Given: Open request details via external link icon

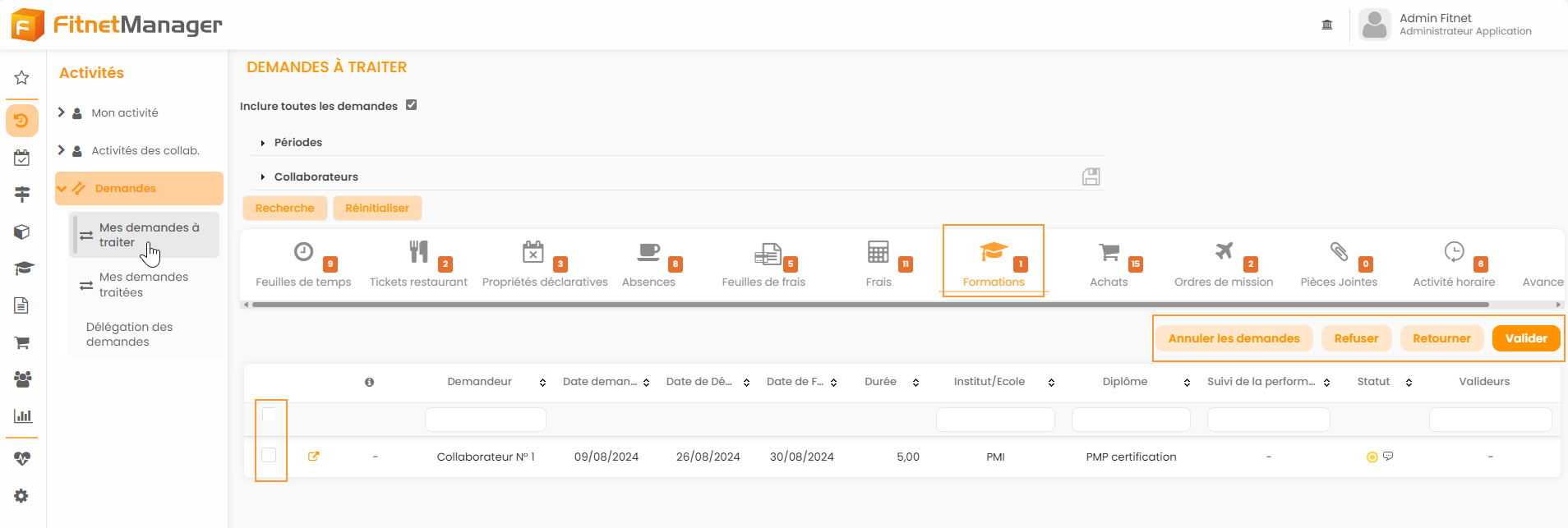Looking at the screenshot, I should [313, 457].
